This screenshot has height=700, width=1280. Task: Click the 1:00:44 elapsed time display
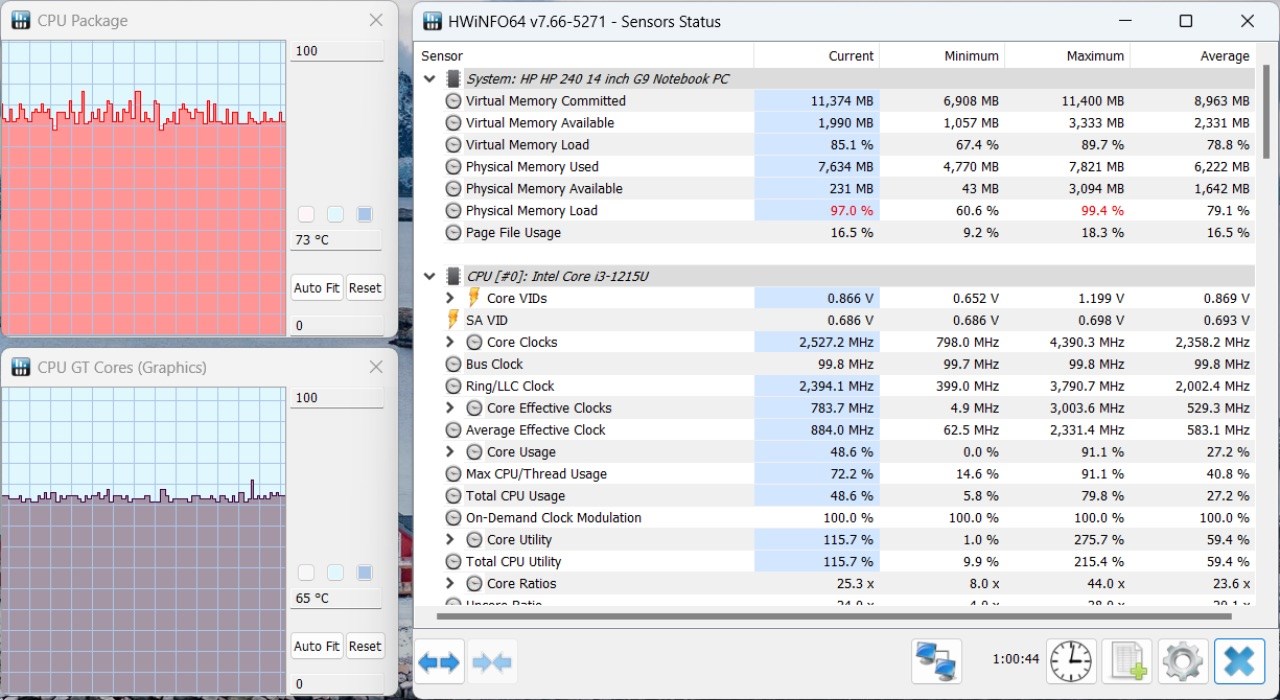click(1016, 660)
